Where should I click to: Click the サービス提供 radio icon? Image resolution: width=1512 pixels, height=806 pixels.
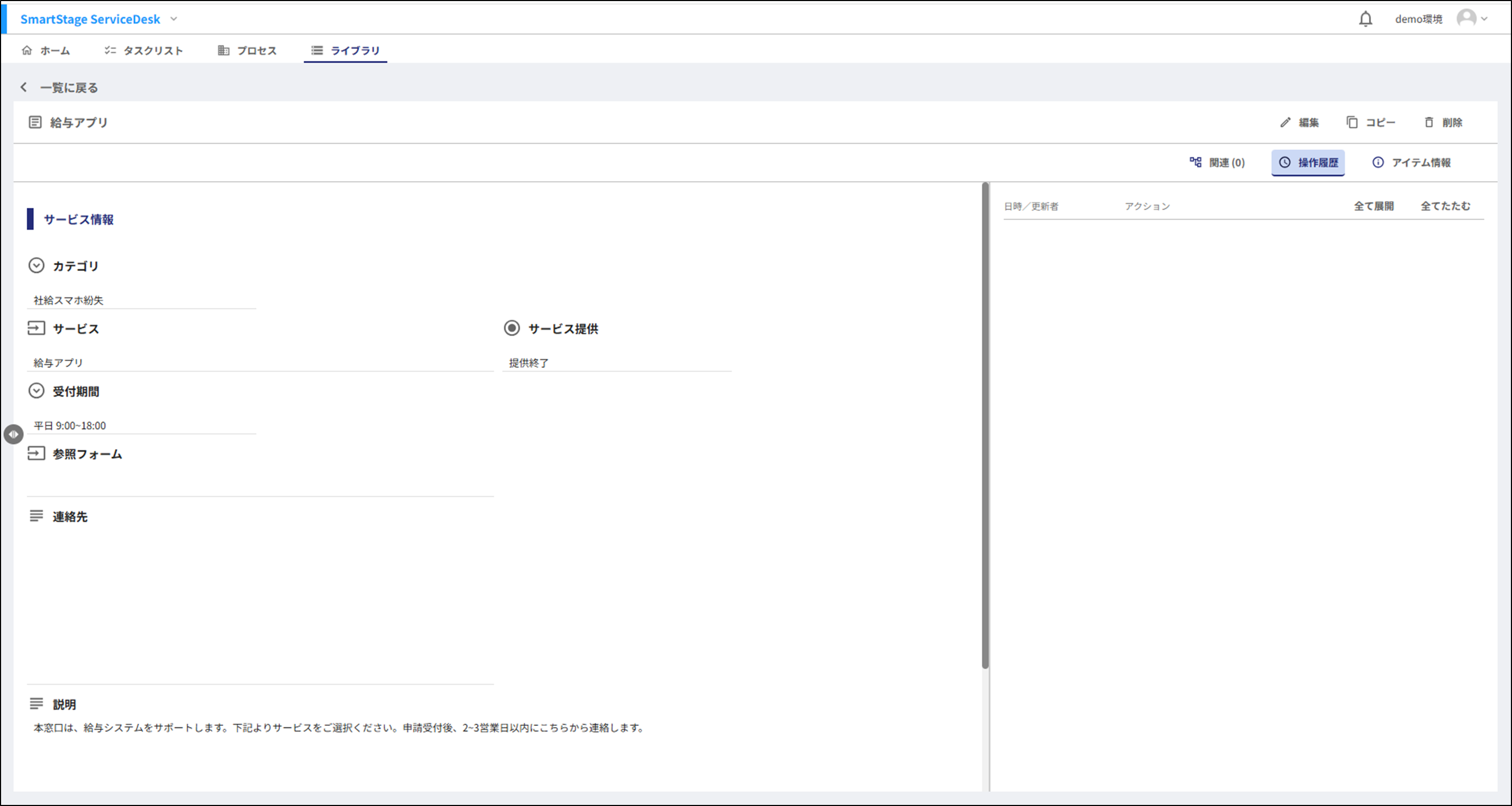(512, 327)
